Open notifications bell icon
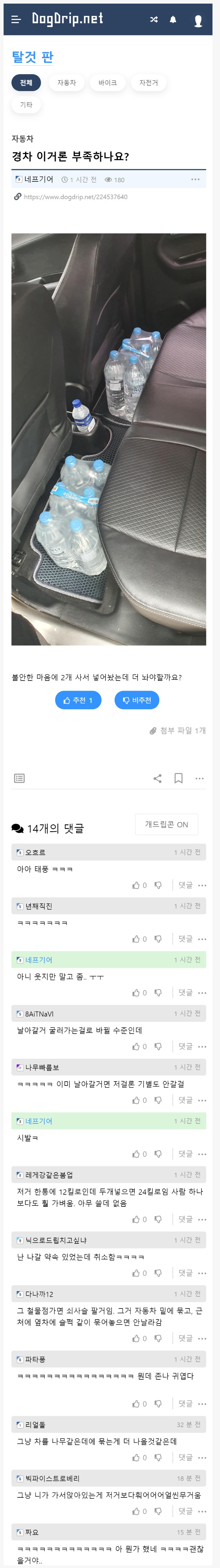Viewport: 220px width, 1568px height. [173, 20]
